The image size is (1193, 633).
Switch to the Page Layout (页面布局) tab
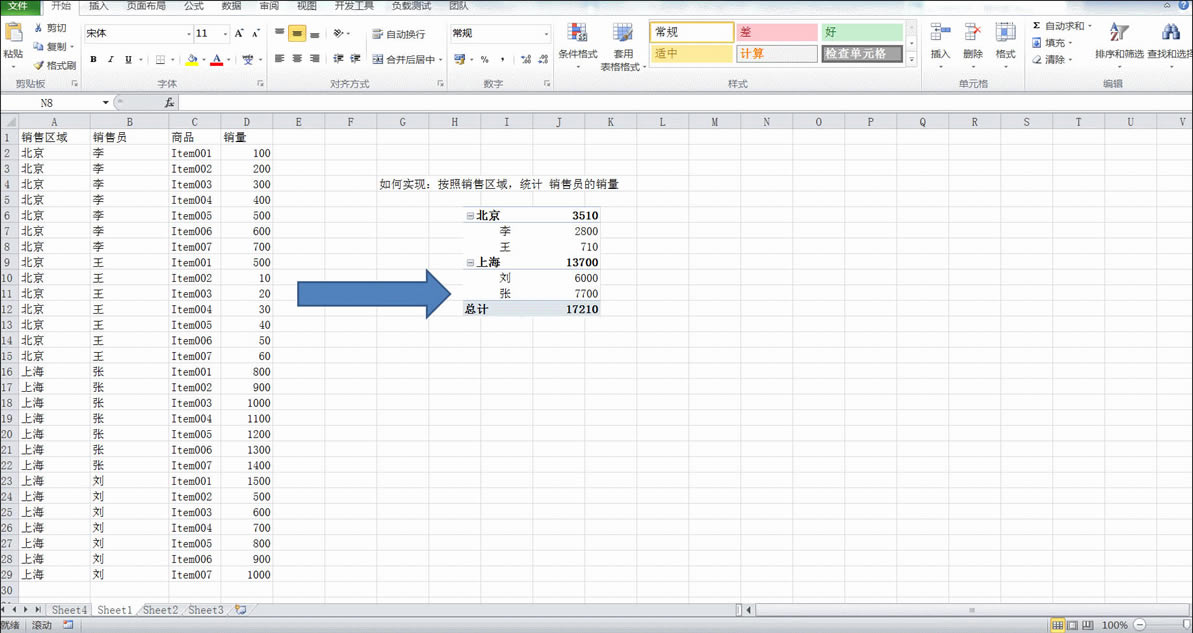click(x=146, y=6)
